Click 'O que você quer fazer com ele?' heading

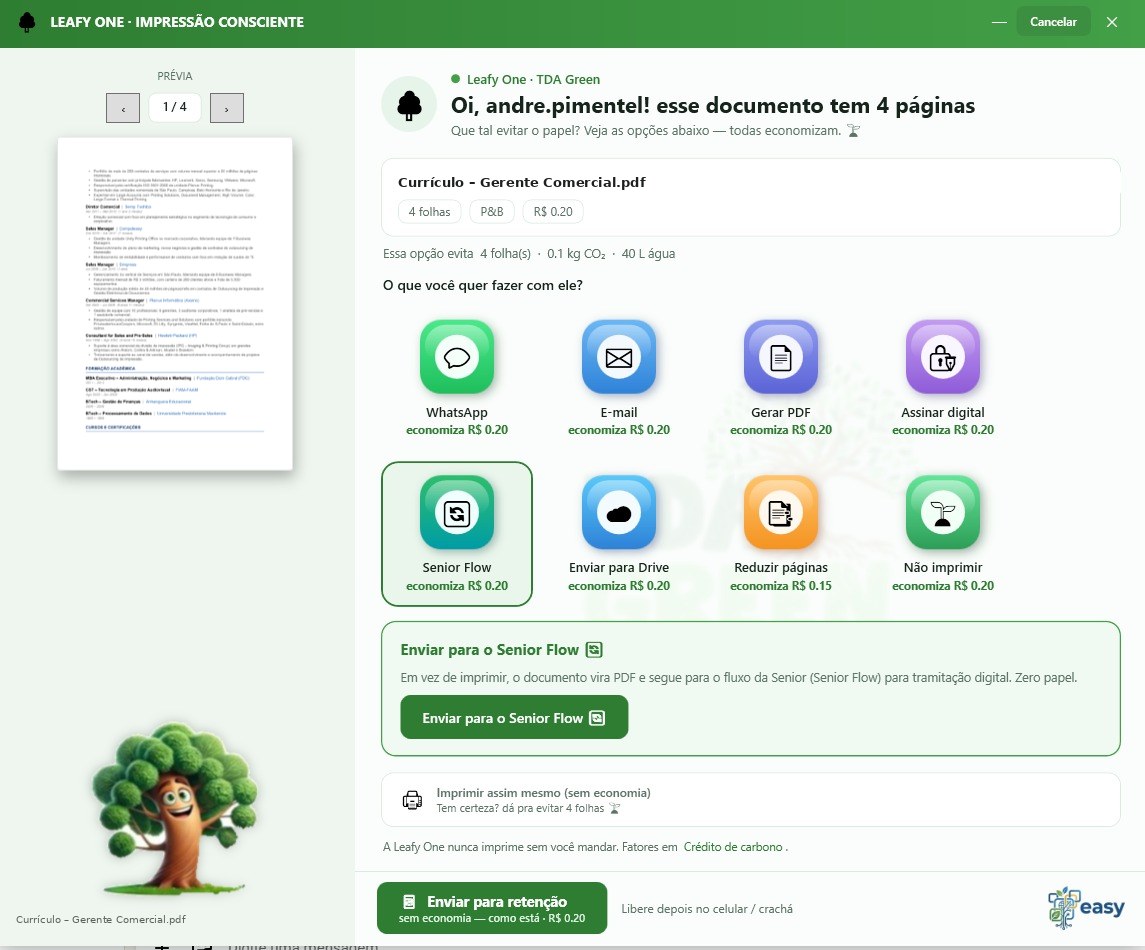coord(483,286)
